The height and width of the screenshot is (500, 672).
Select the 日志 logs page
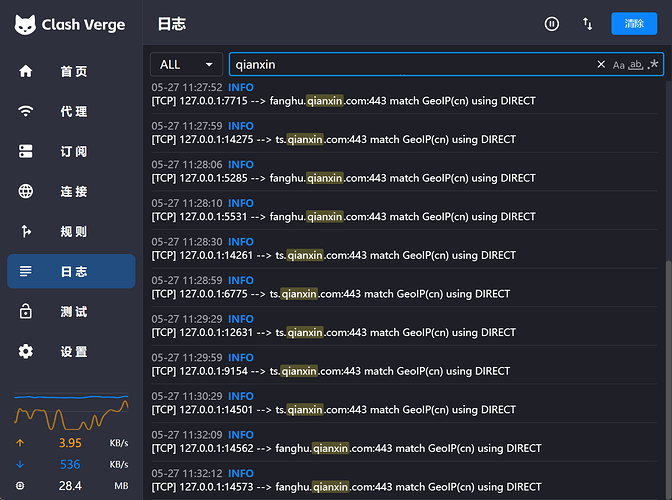click(71, 271)
